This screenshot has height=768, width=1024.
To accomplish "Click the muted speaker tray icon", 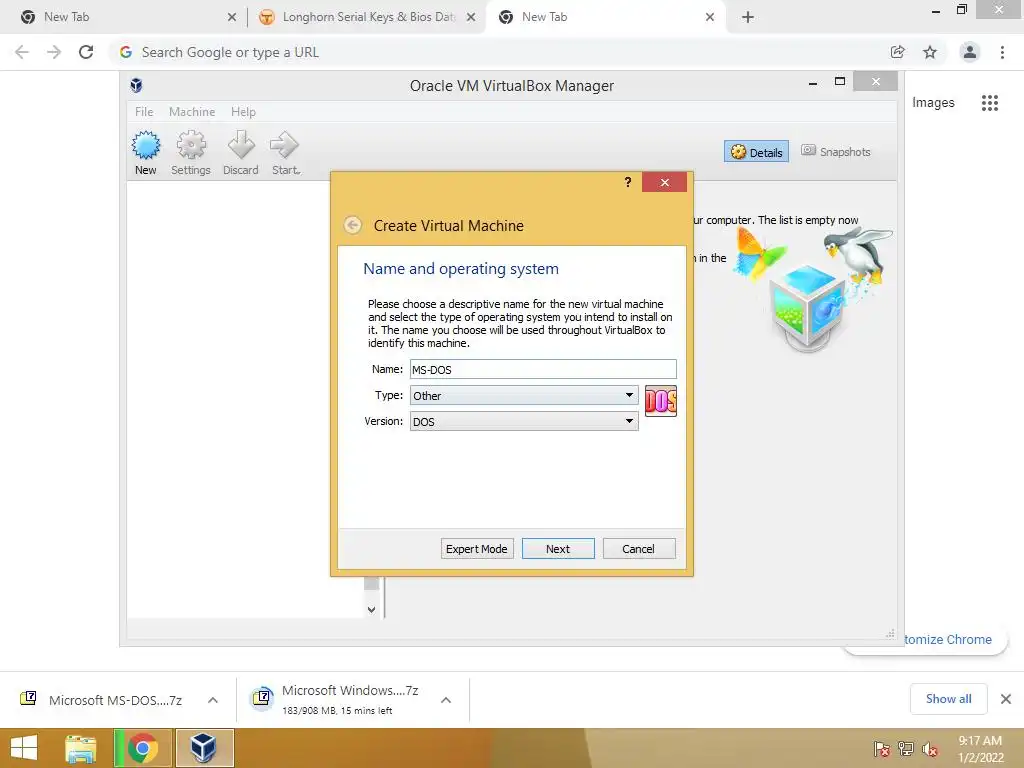I will point(930,748).
